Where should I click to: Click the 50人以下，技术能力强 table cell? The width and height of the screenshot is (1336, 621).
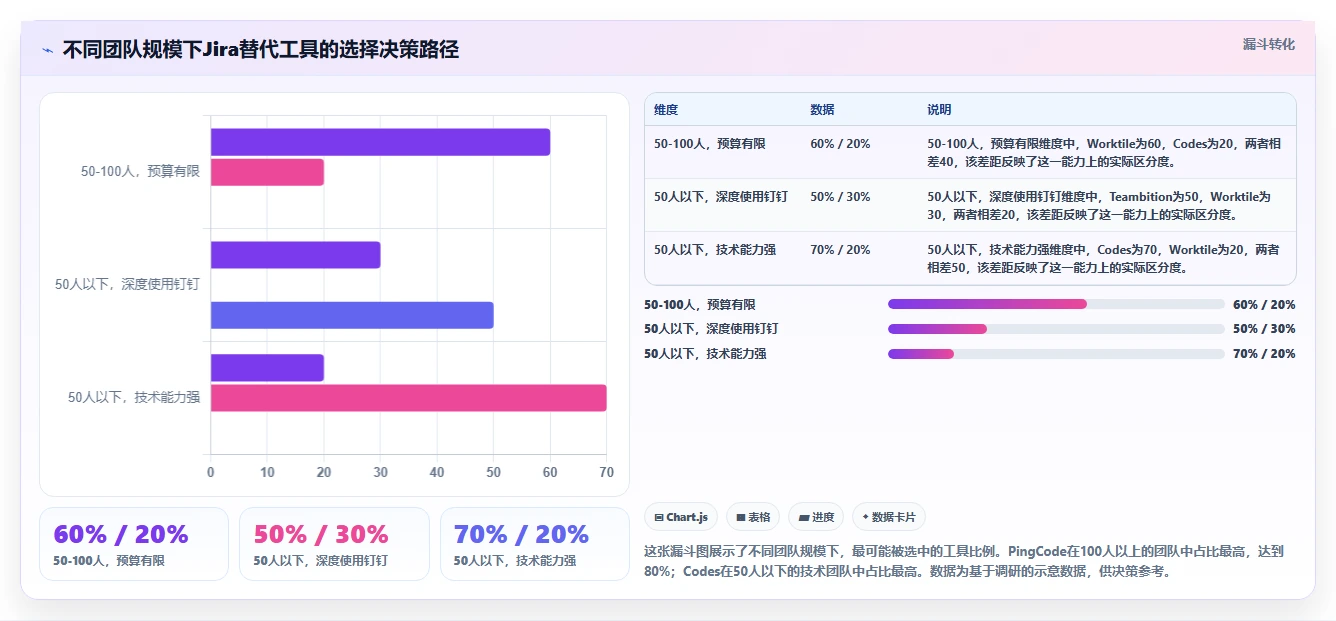click(x=715, y=250)
